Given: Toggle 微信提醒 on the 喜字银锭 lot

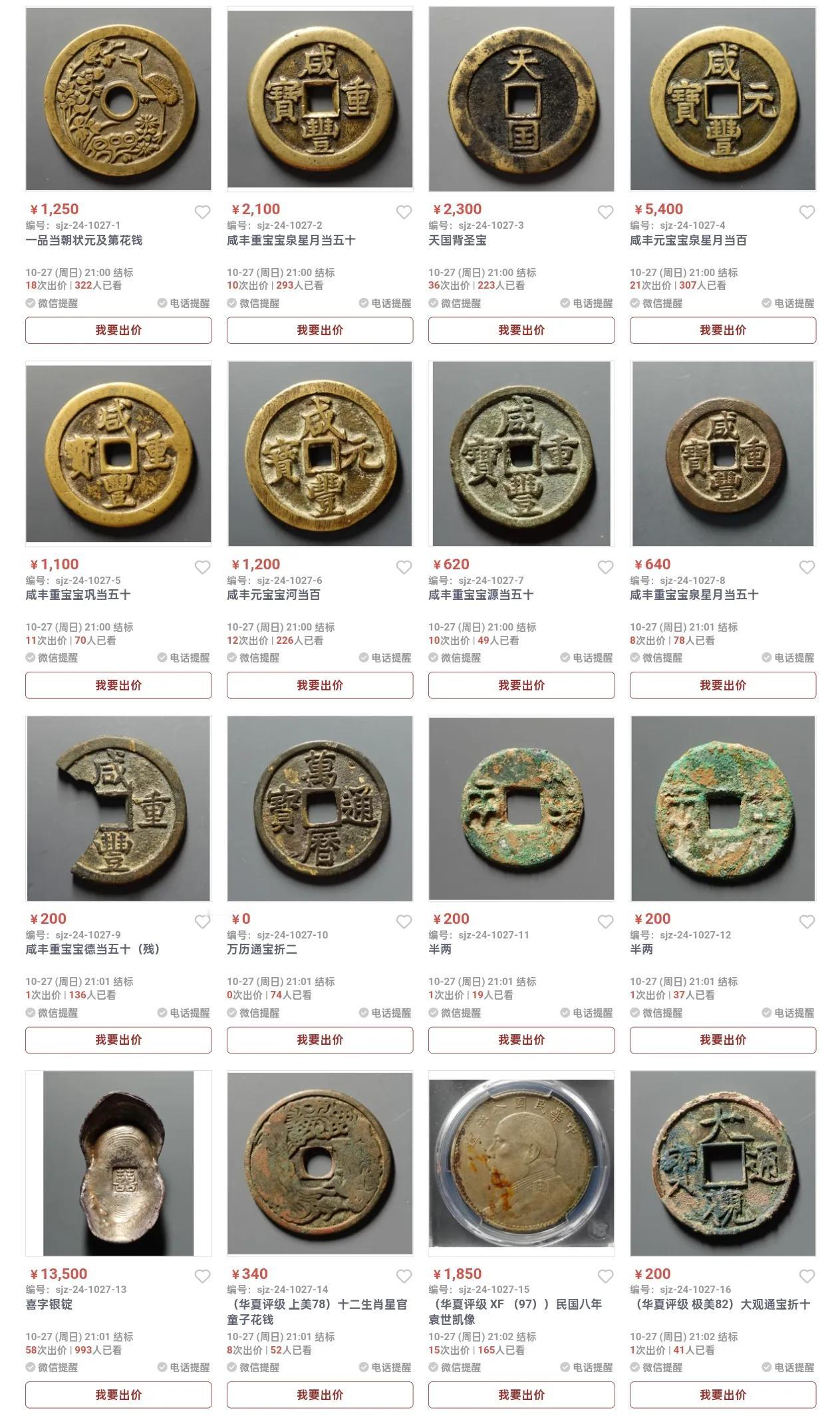Looking at the screenshot, I should pos(52,1367).
